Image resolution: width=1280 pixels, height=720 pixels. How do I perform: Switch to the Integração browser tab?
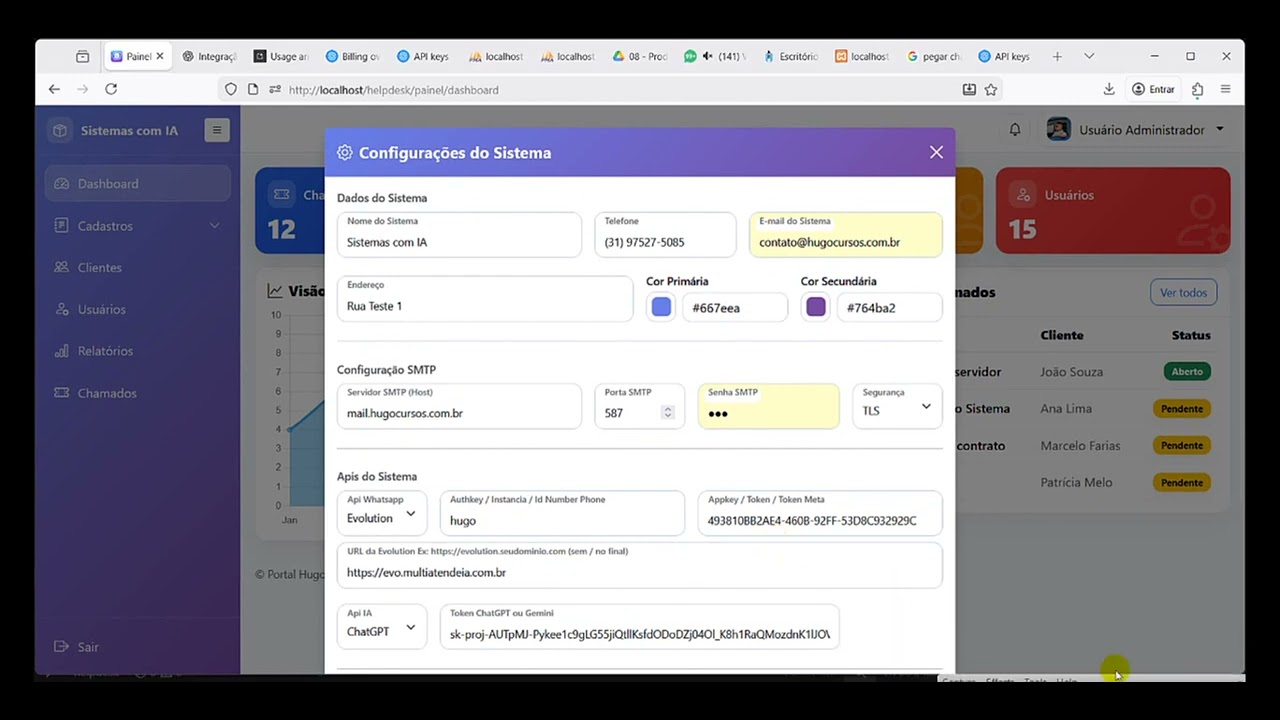210,57
